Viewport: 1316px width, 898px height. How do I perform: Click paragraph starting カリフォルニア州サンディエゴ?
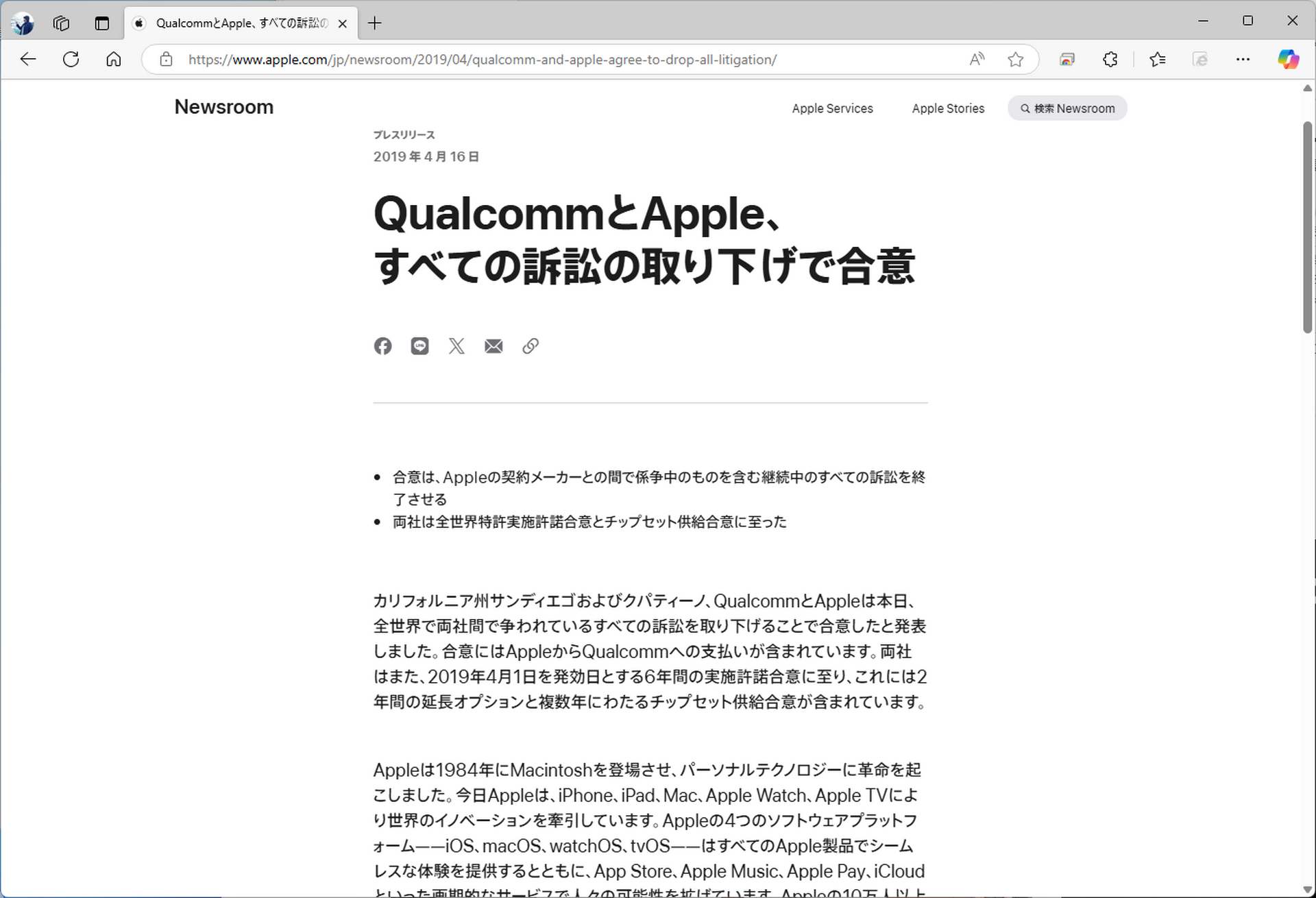(650, 651)
